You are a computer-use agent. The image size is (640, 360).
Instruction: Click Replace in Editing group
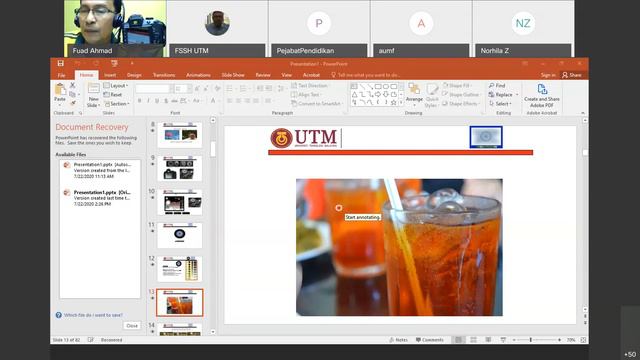click(503, 95)
